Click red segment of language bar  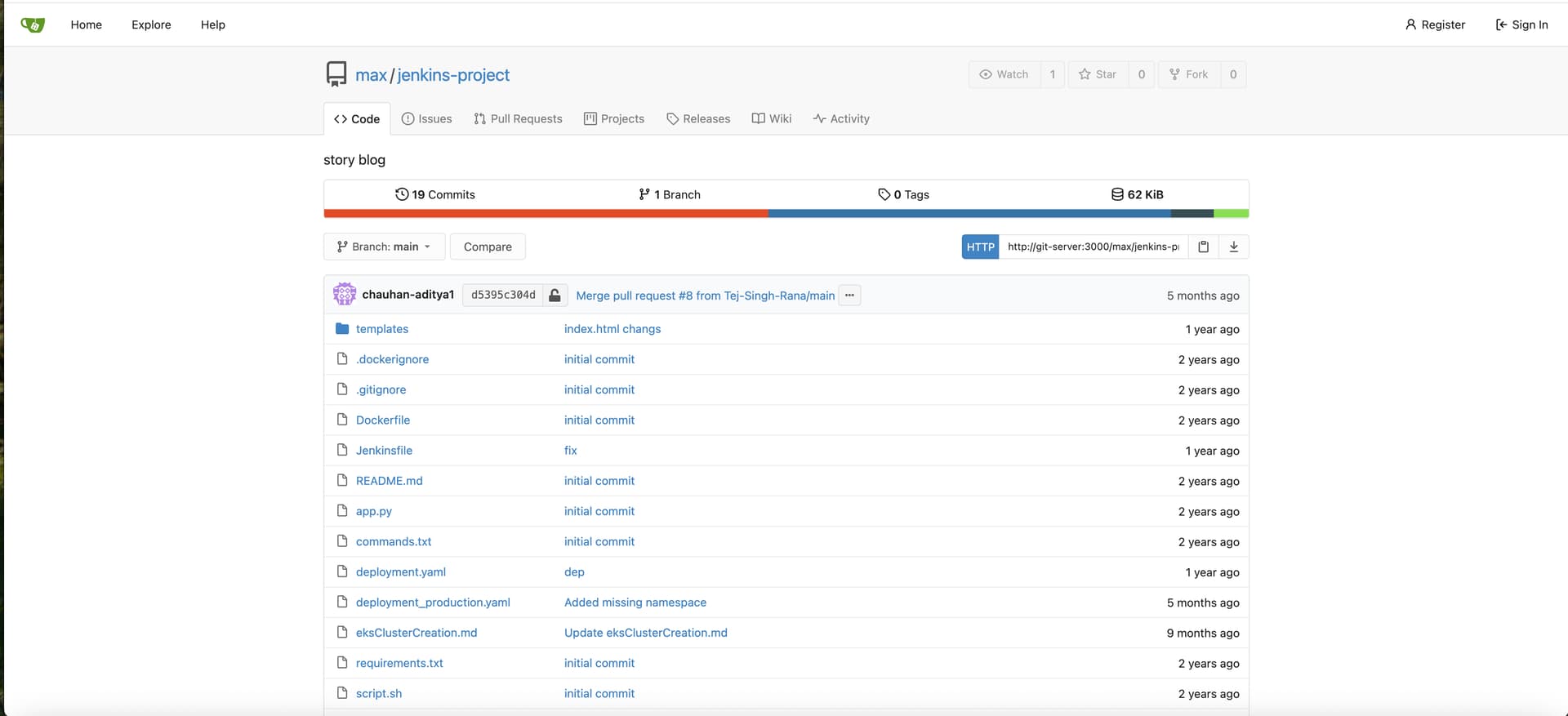pos(546,214)
